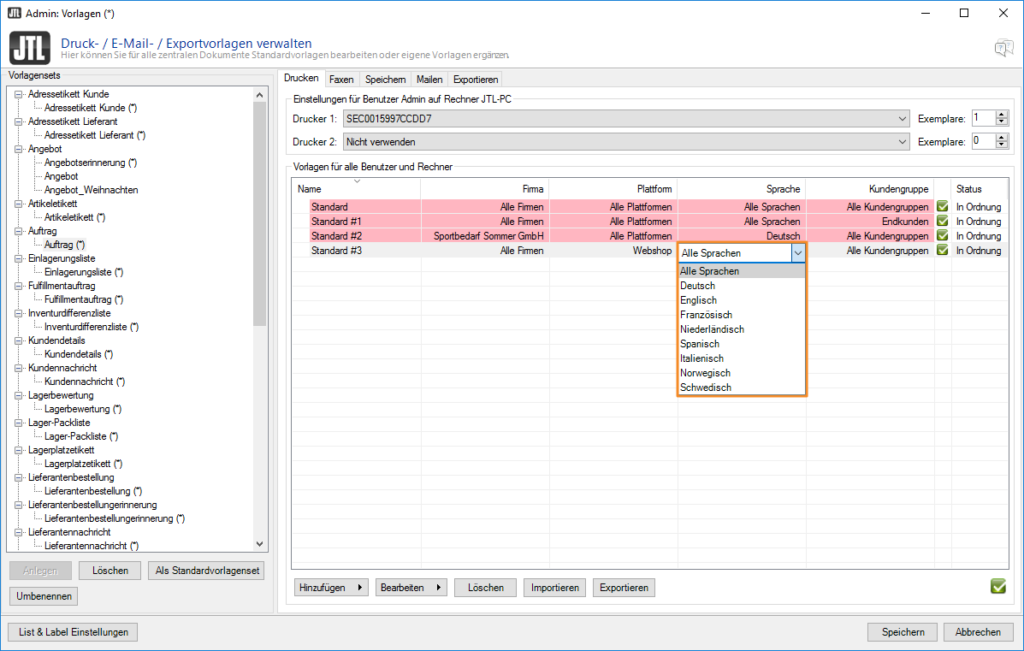Image resolution: width=1024 pixels, height=651 pixels.
Task: Click green status icon in Standard row
Action: (942, 207)
